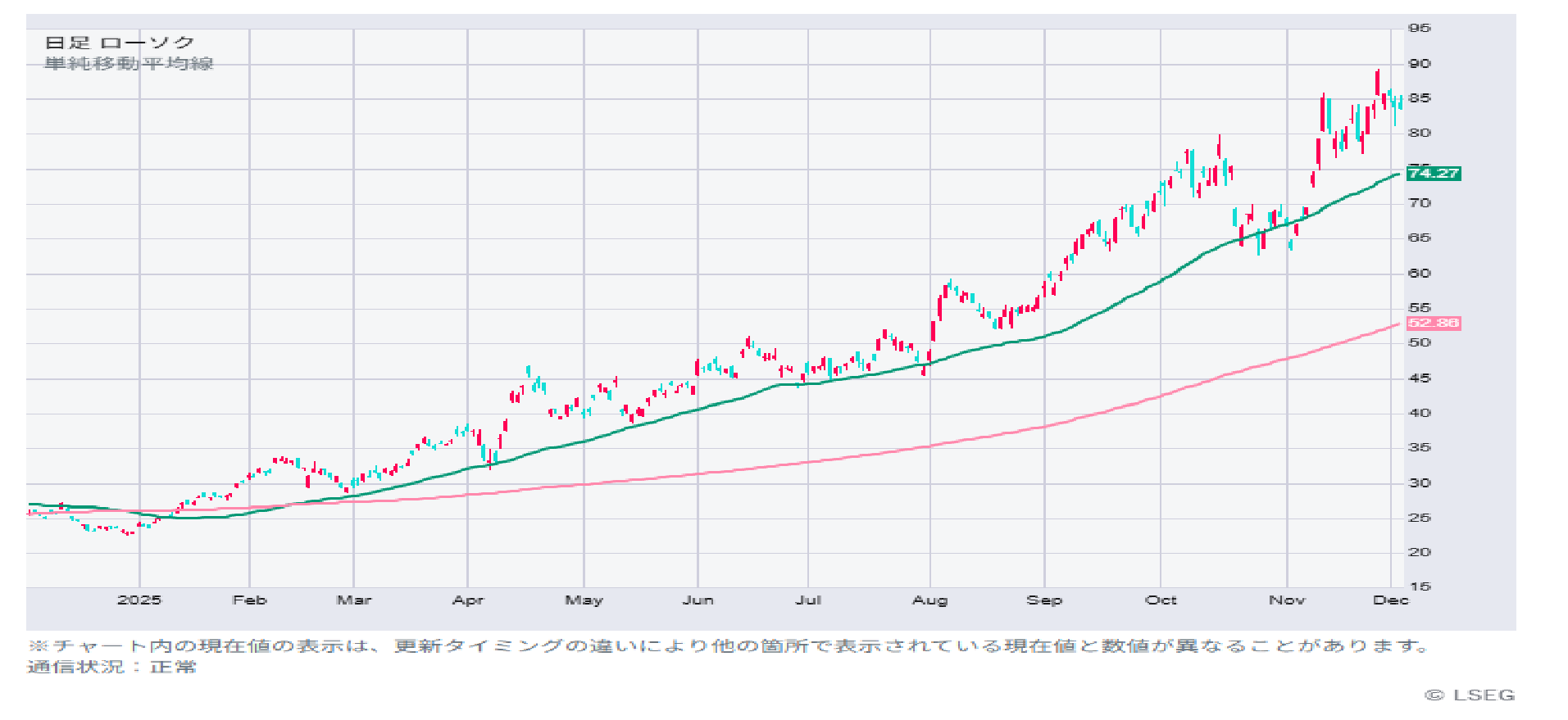This screenshot has width=1568, height=720.
Task: Select the Jun label on time axis
Action: pyautogui.click(x=698, y=600)
